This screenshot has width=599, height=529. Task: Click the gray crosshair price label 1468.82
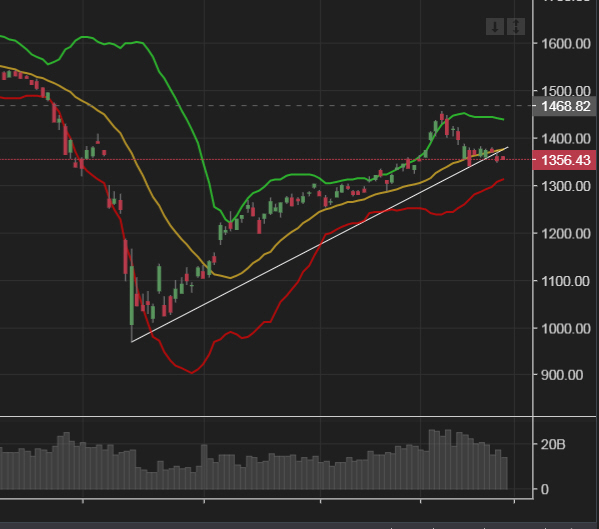[565, 106]
